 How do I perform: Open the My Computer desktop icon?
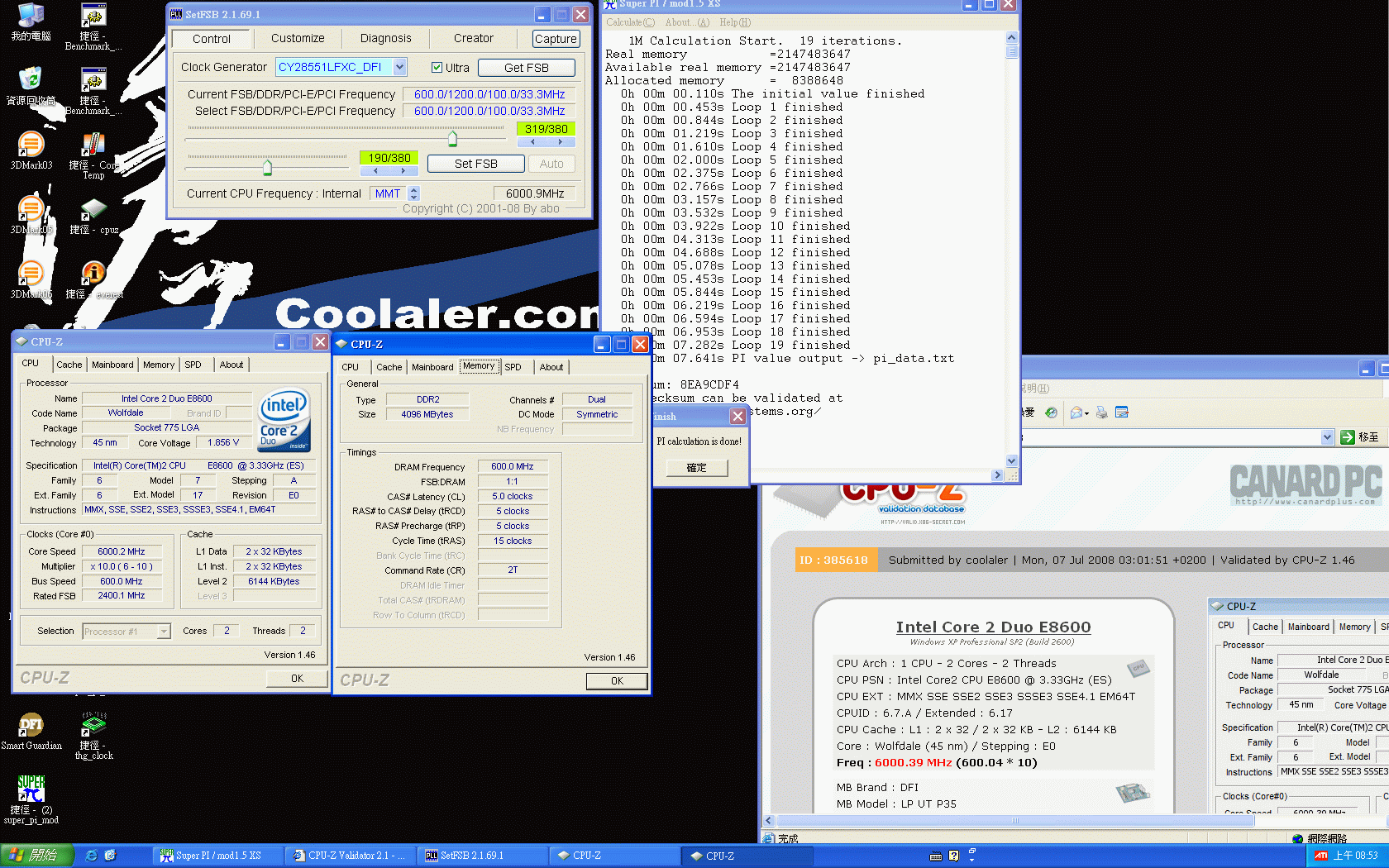coord(31,22)
